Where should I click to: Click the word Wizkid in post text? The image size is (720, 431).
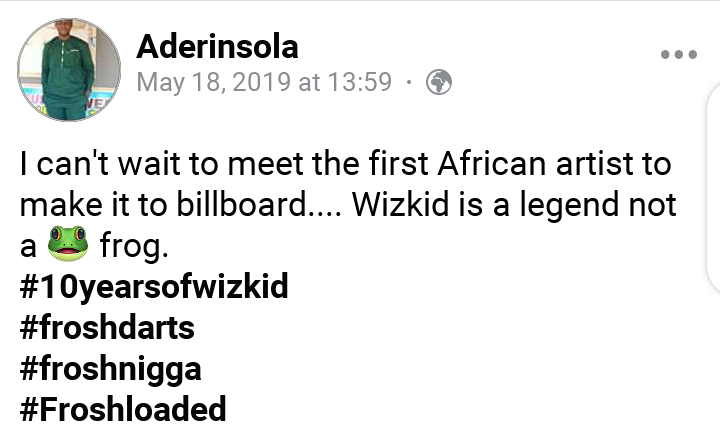(400, 204)
